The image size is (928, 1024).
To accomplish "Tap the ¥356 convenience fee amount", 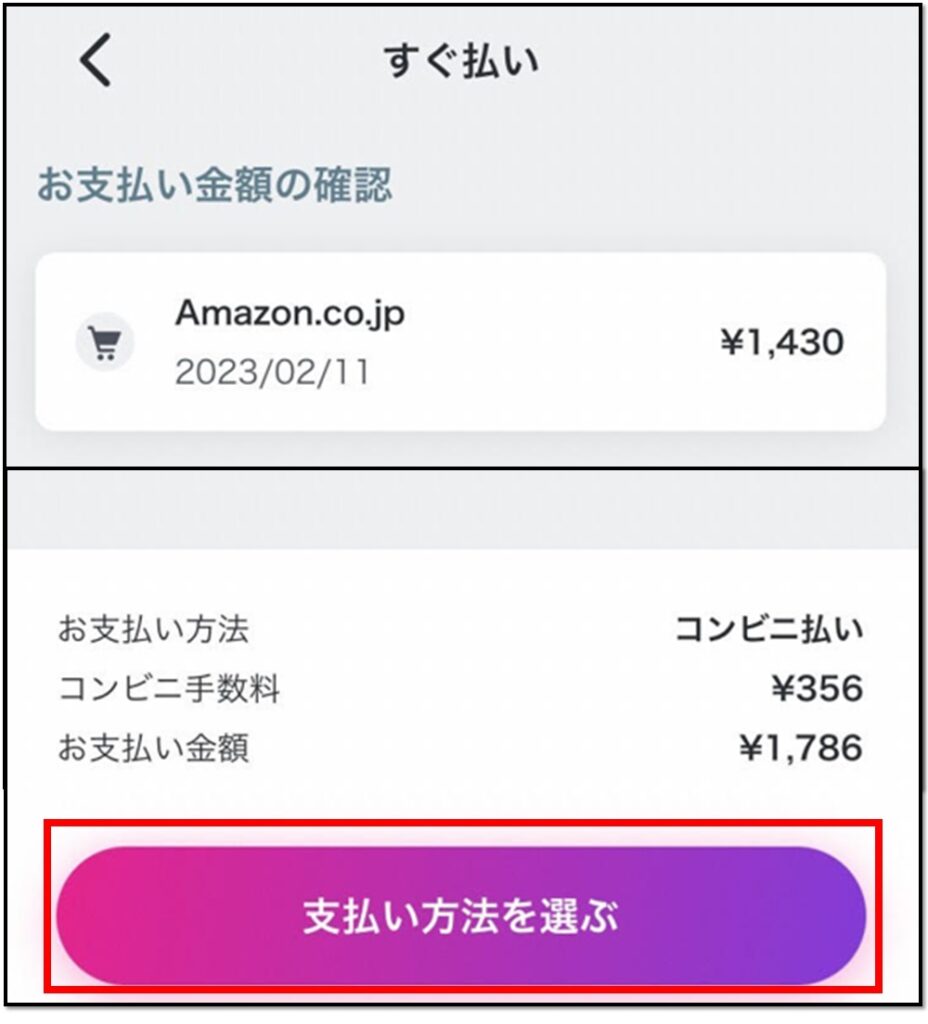I will coord(816,689).
